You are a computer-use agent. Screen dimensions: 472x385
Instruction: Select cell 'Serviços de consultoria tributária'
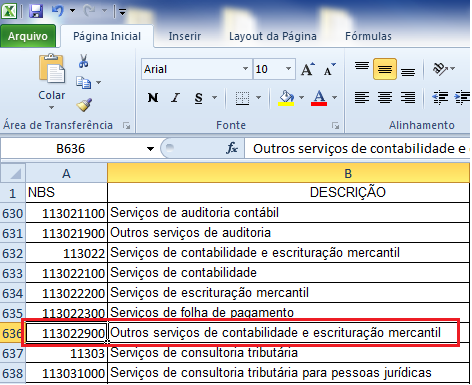tap(288, 353)
